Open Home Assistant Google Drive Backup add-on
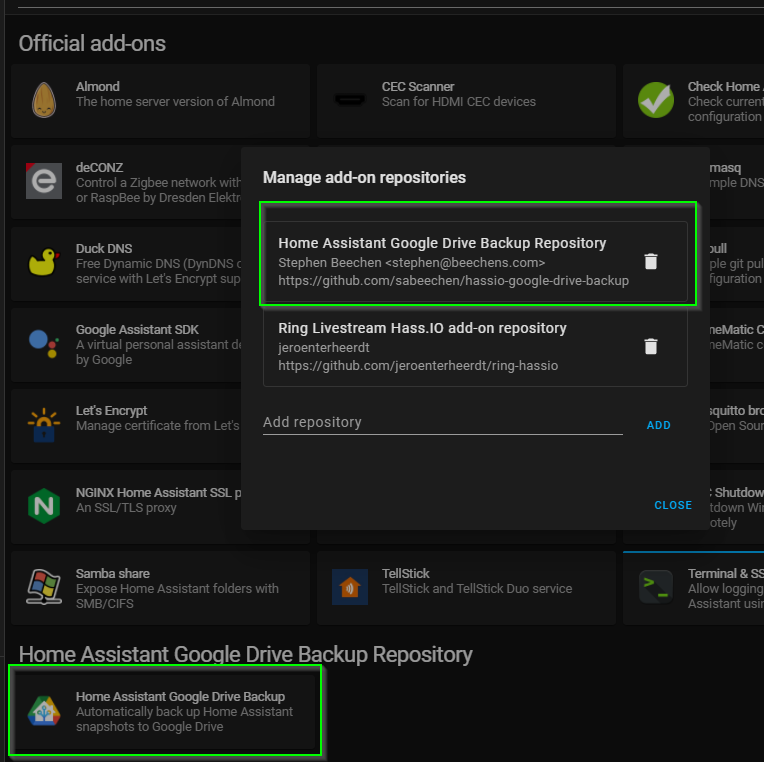 tap(164, 711)
